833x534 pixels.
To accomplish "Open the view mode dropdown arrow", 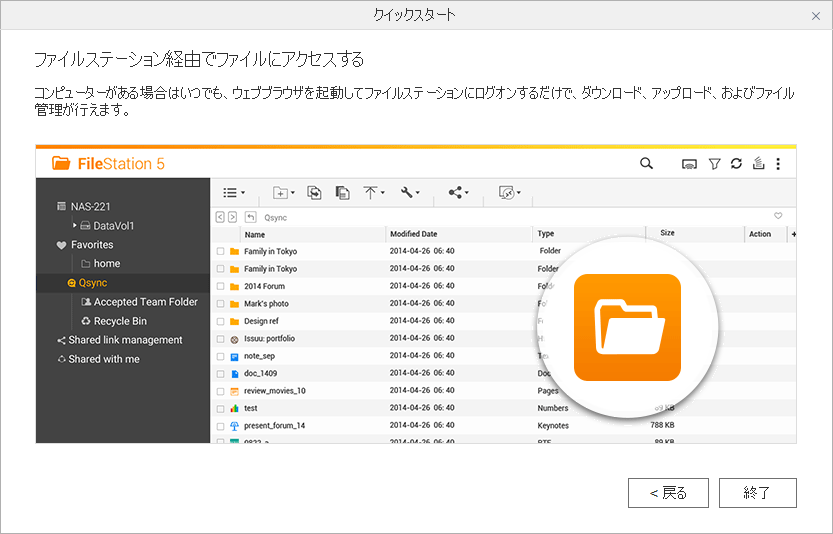I will click(x=243, y=193).
